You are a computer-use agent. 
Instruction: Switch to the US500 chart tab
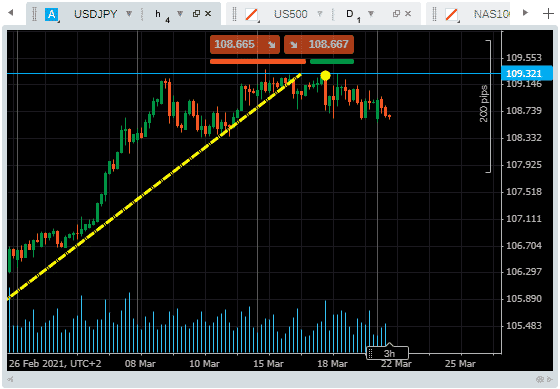[323, 14]
